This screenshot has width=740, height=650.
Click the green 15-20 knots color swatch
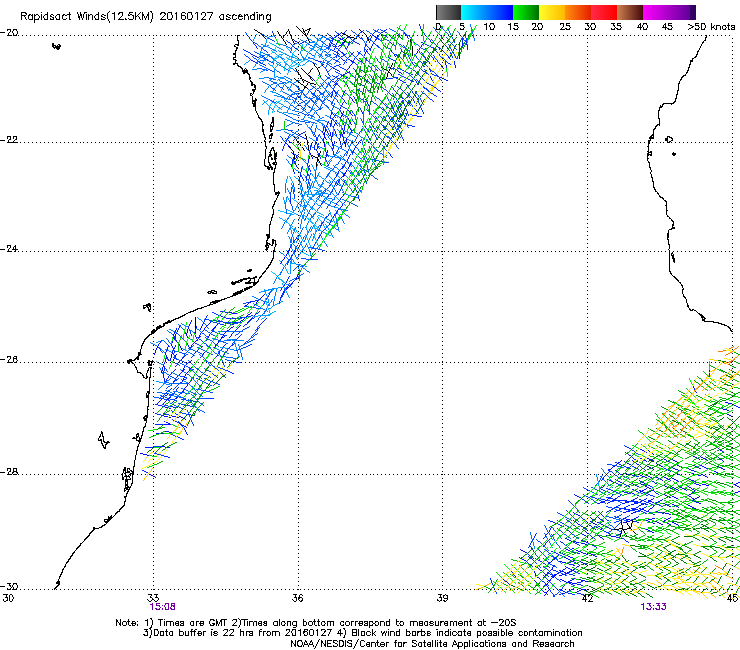[526, 12]
